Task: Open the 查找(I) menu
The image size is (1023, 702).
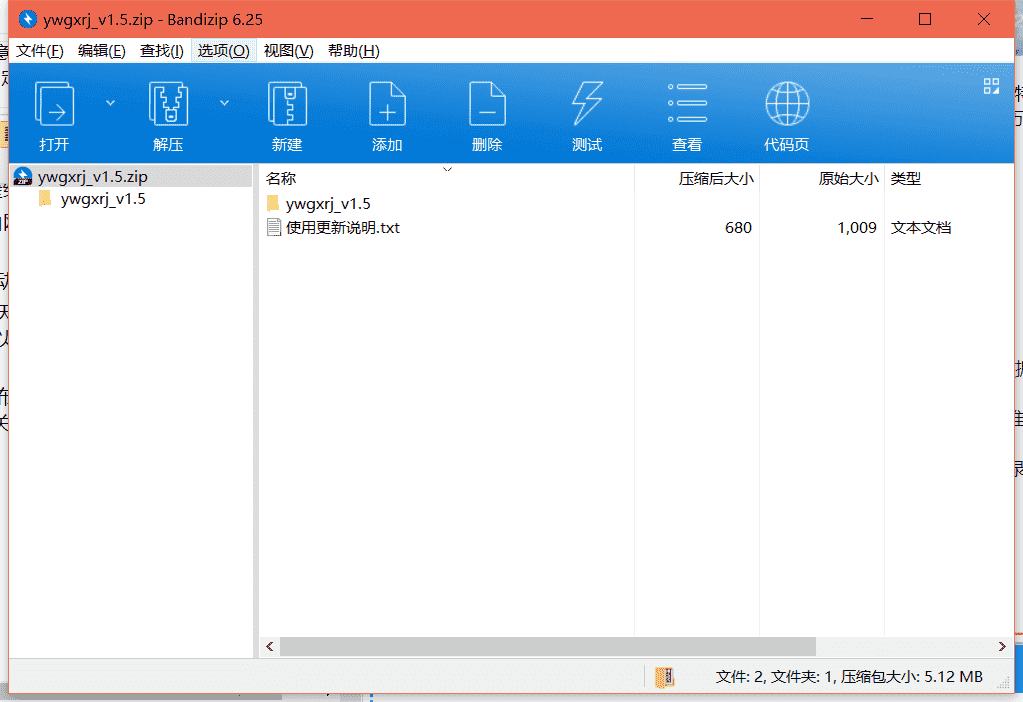Action: [161, 51]
